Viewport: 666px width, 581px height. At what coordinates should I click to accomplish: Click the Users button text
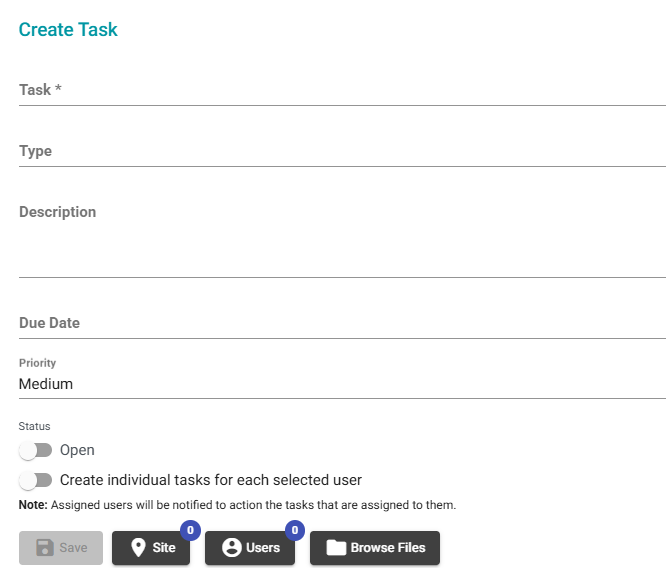[x=263, y=548]
